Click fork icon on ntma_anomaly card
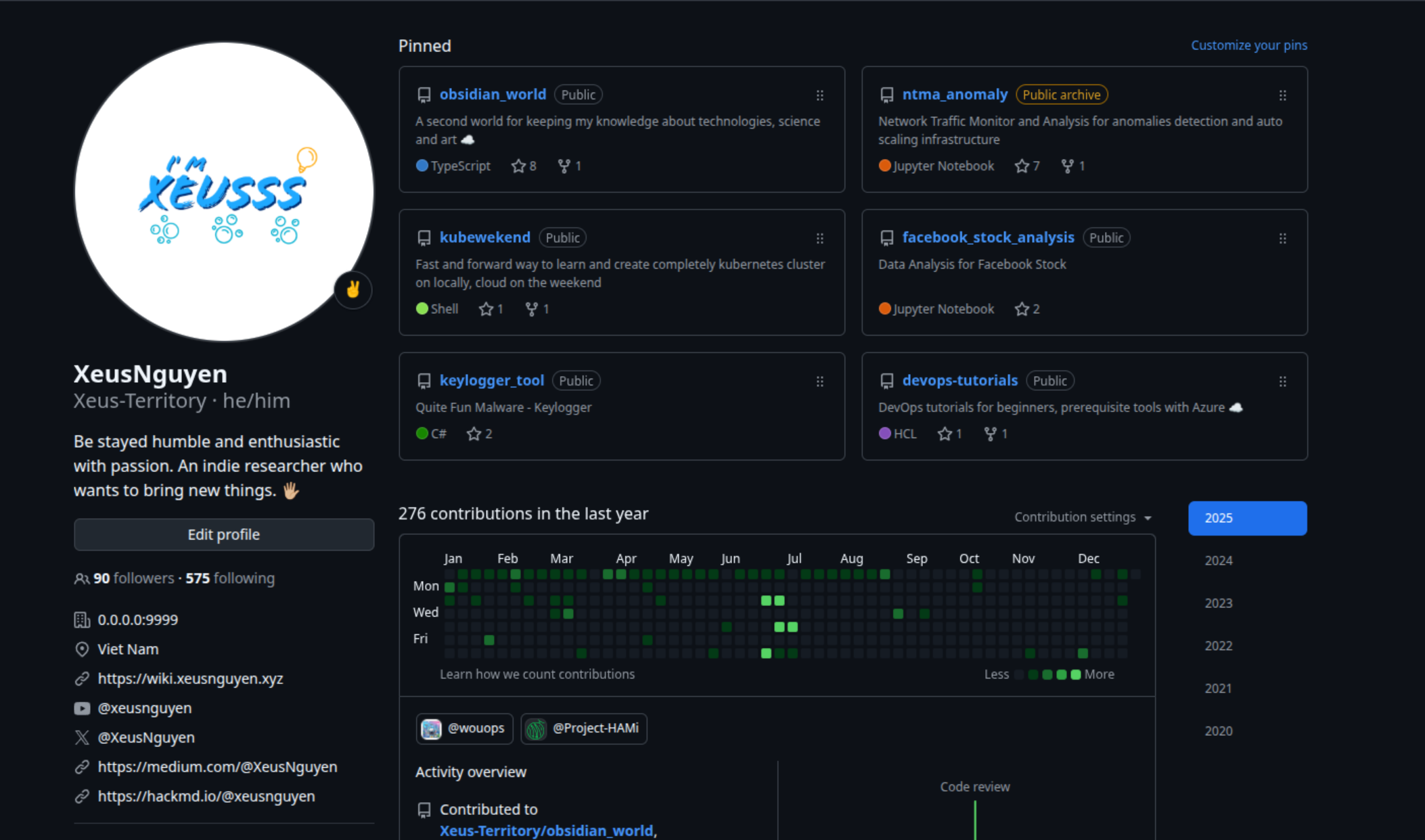Viewport: 1425px width, 840px height. [1067, 166]
